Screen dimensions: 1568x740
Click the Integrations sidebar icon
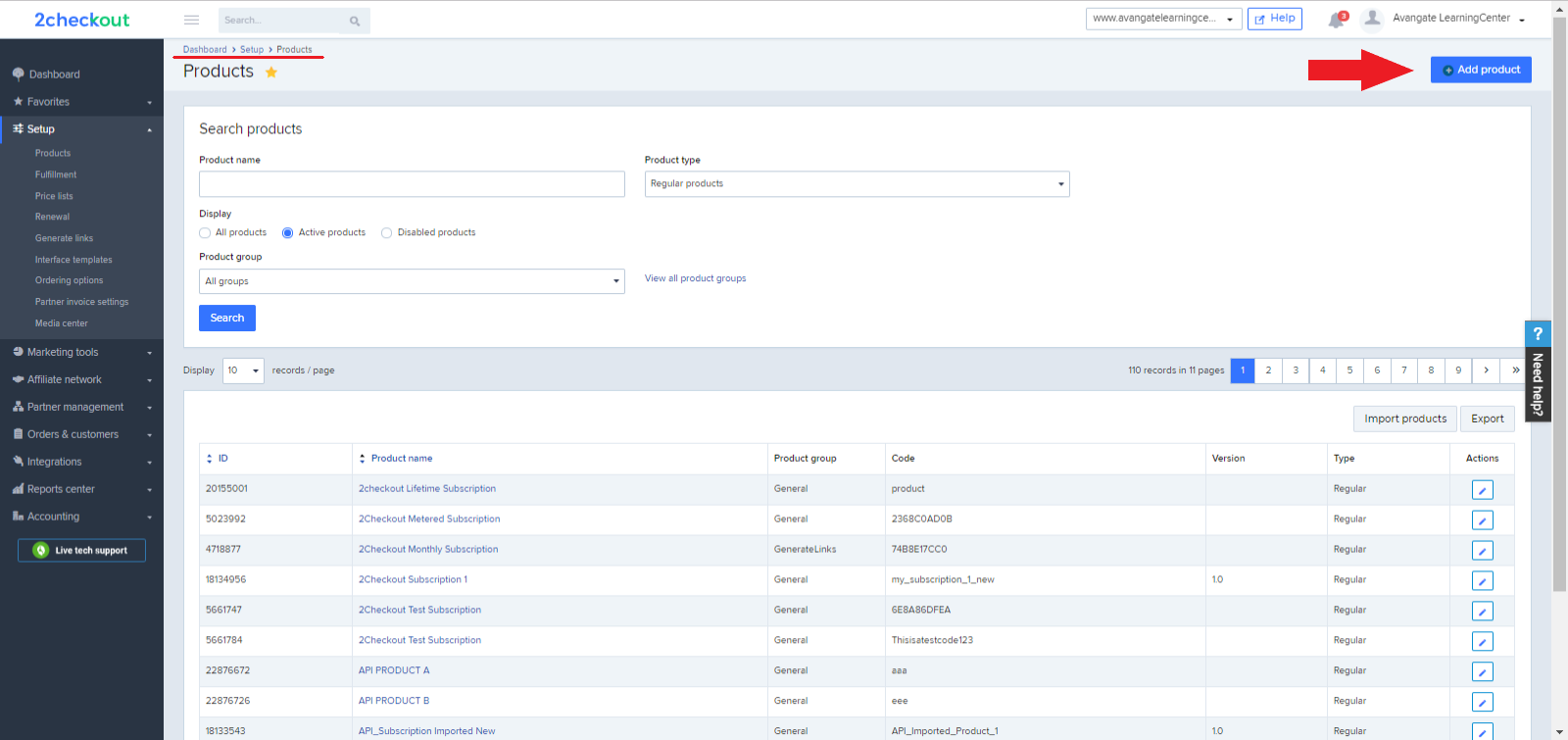(x=18, y=462)
